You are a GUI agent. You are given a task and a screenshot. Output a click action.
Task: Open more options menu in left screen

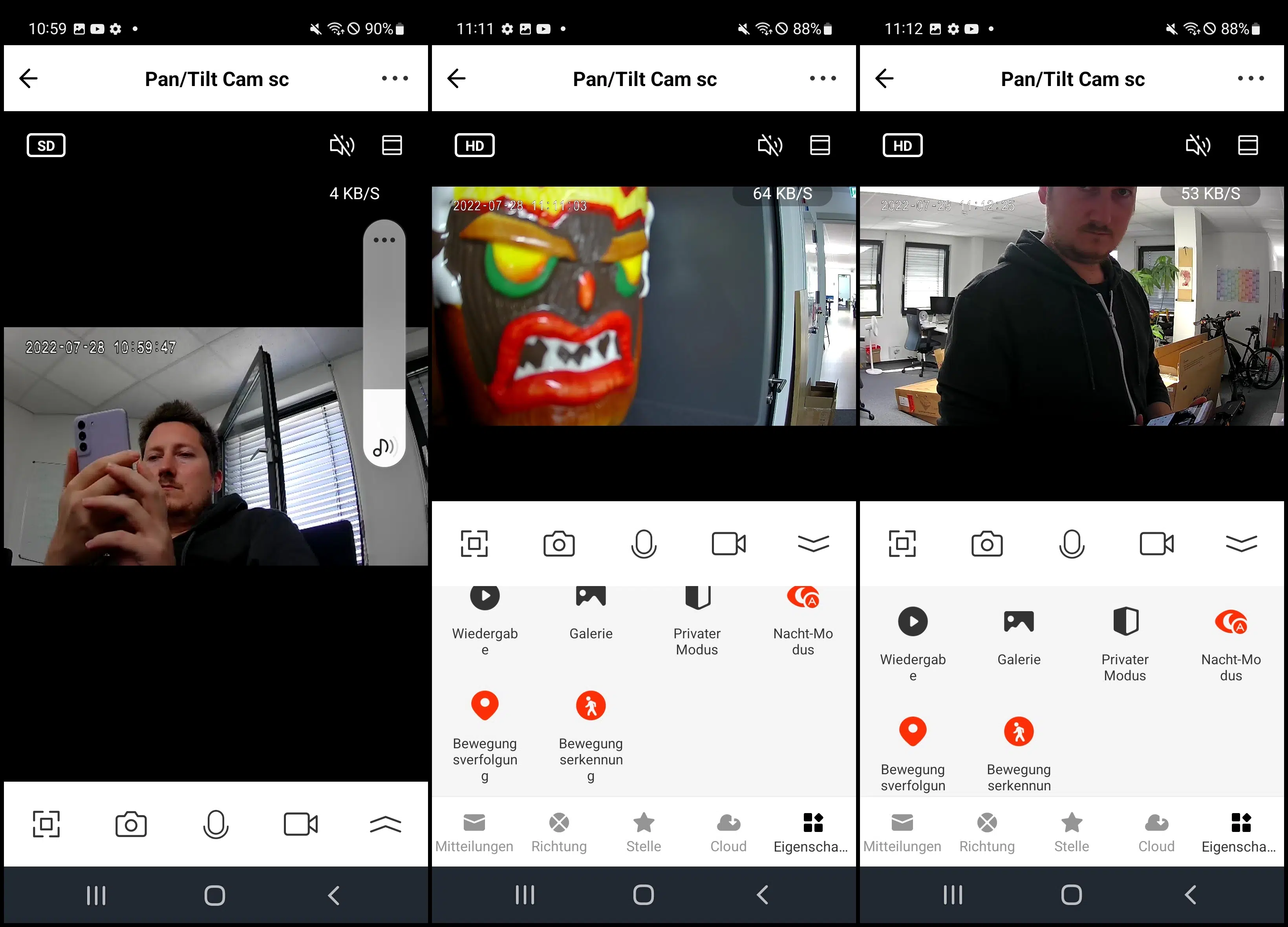click(x=395, y=79)
